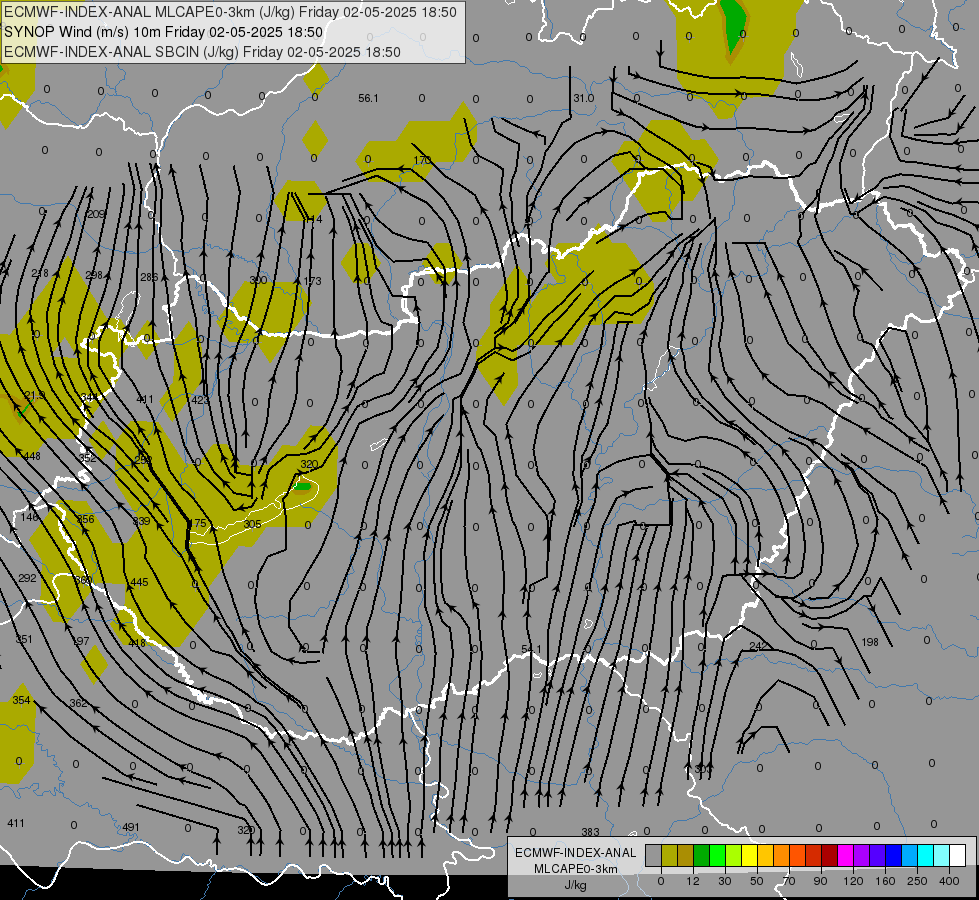Image resolution: width=979 pixels, height=900 pixels.
Task: Click the legend tick label 30
Action: point(724,881)
